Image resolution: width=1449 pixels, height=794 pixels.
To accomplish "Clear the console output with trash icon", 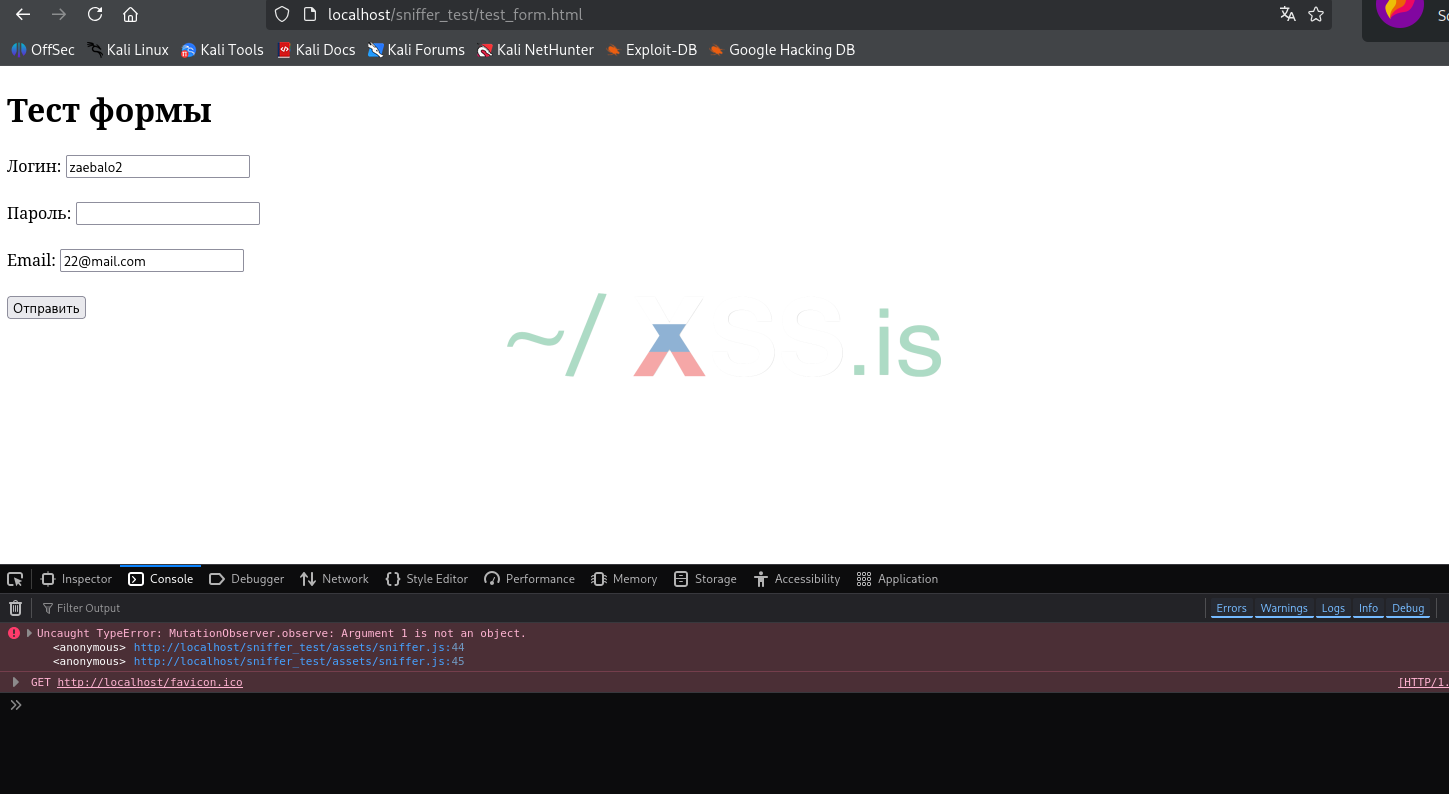I will click(15, 607).
